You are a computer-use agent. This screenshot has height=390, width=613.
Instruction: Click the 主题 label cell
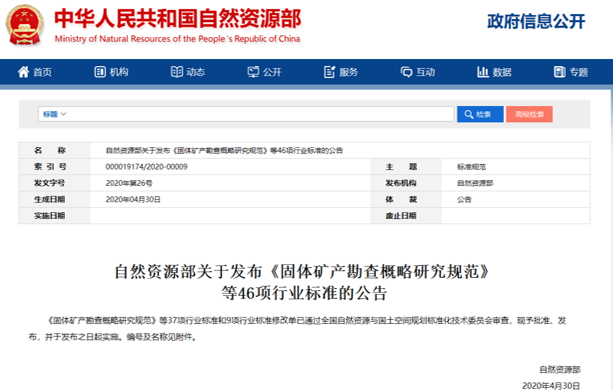tap(406, 167)
